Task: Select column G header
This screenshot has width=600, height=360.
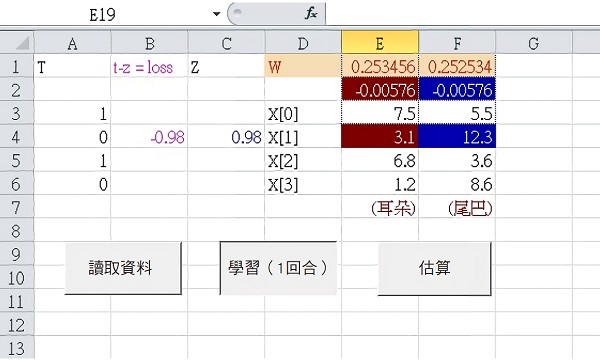Action: click(534, 42)
